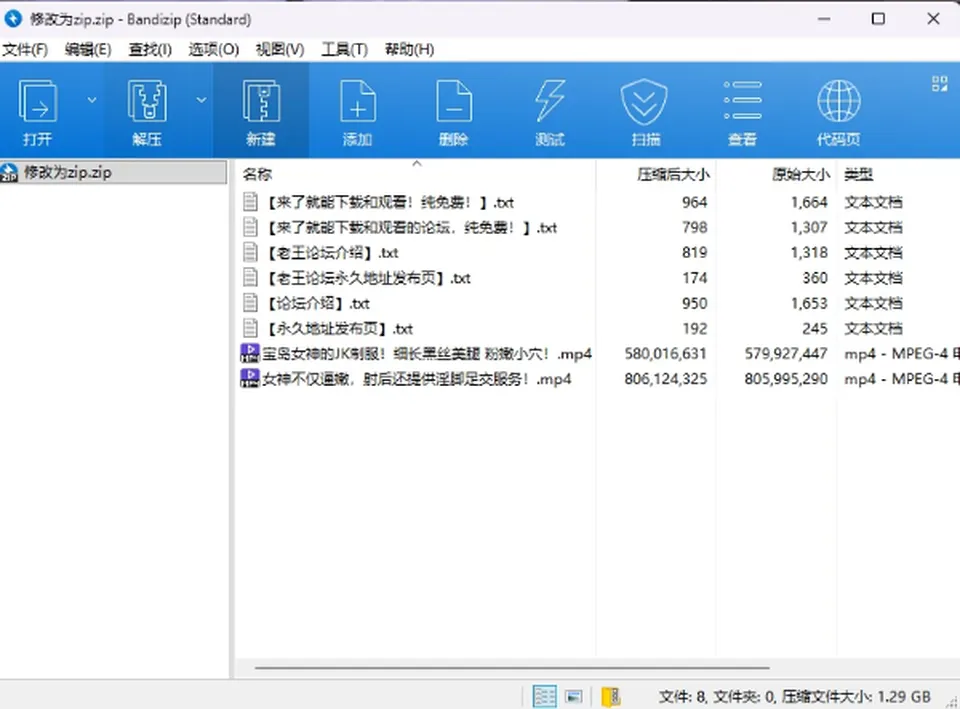
Task: Click the video icon of the 806,124,325 mp4 row
Action: 250,378
